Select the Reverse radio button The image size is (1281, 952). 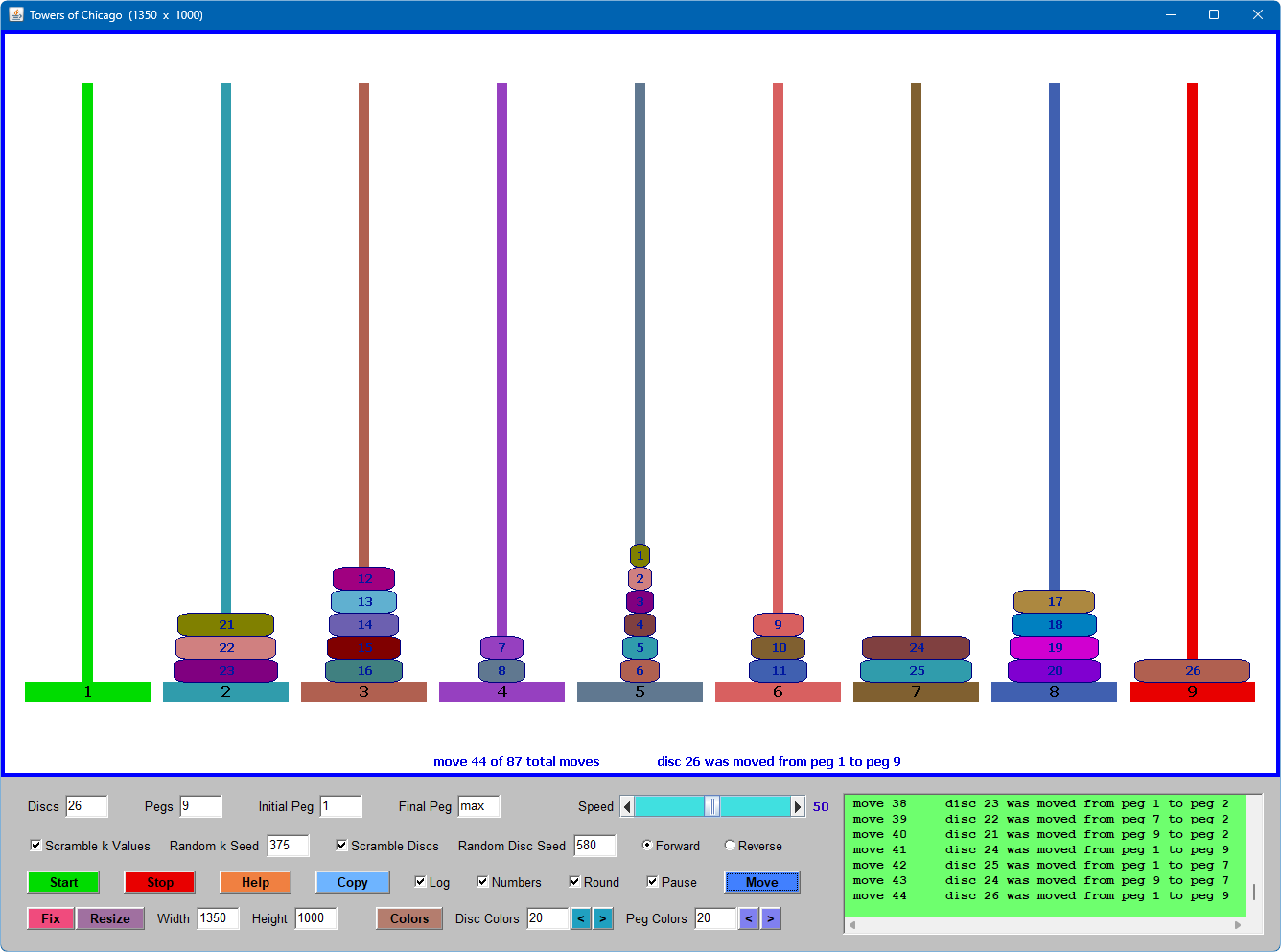click(x=730, y=846)
